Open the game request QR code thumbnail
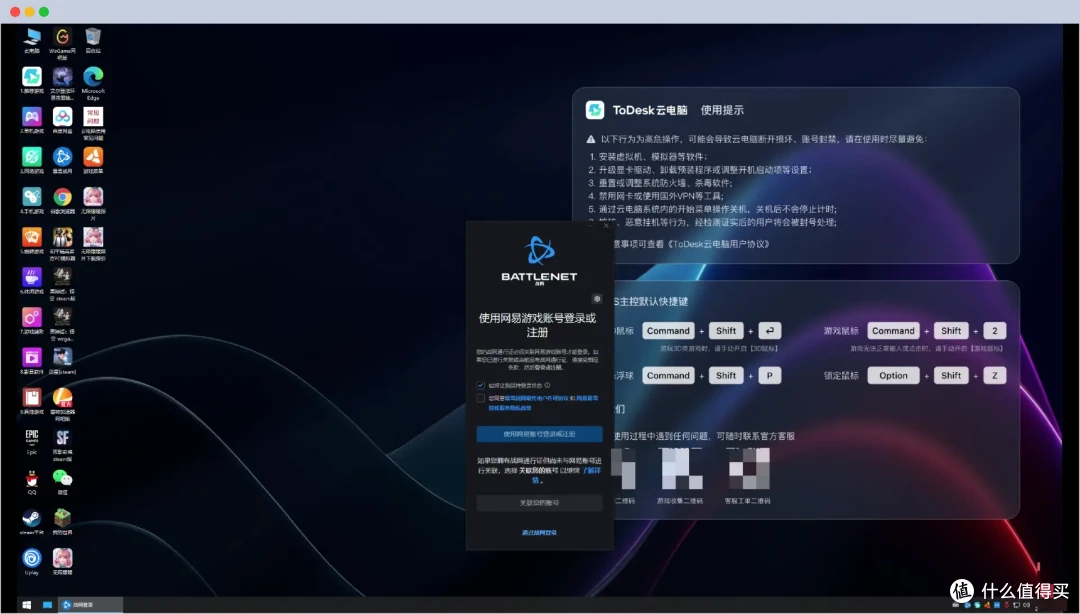 [x=681, y=468]
